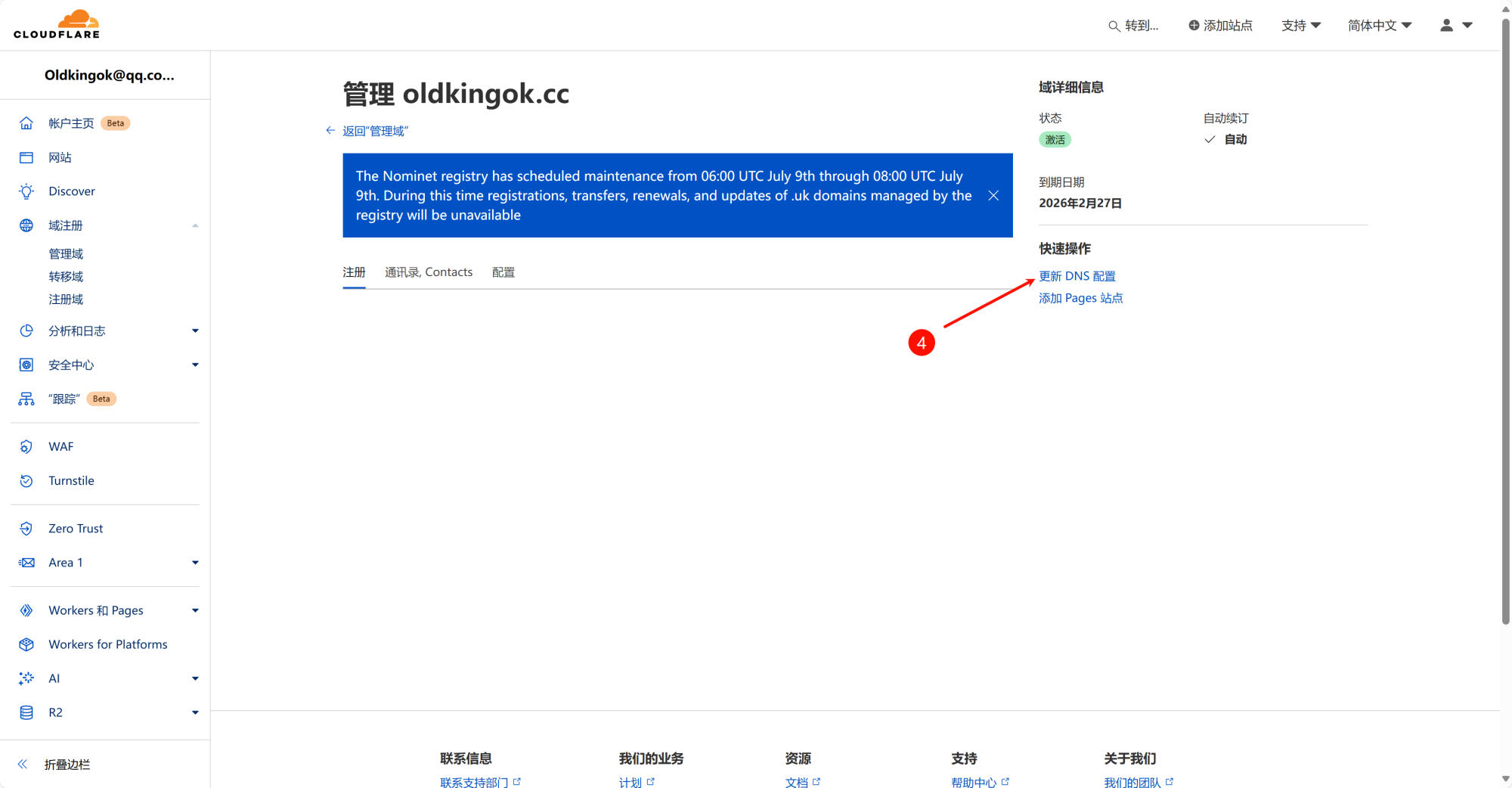The width and height of the screenshot is (1512, 788).
Task: Expand Area 1 dropdown arrow
Action: coord(195,563)
